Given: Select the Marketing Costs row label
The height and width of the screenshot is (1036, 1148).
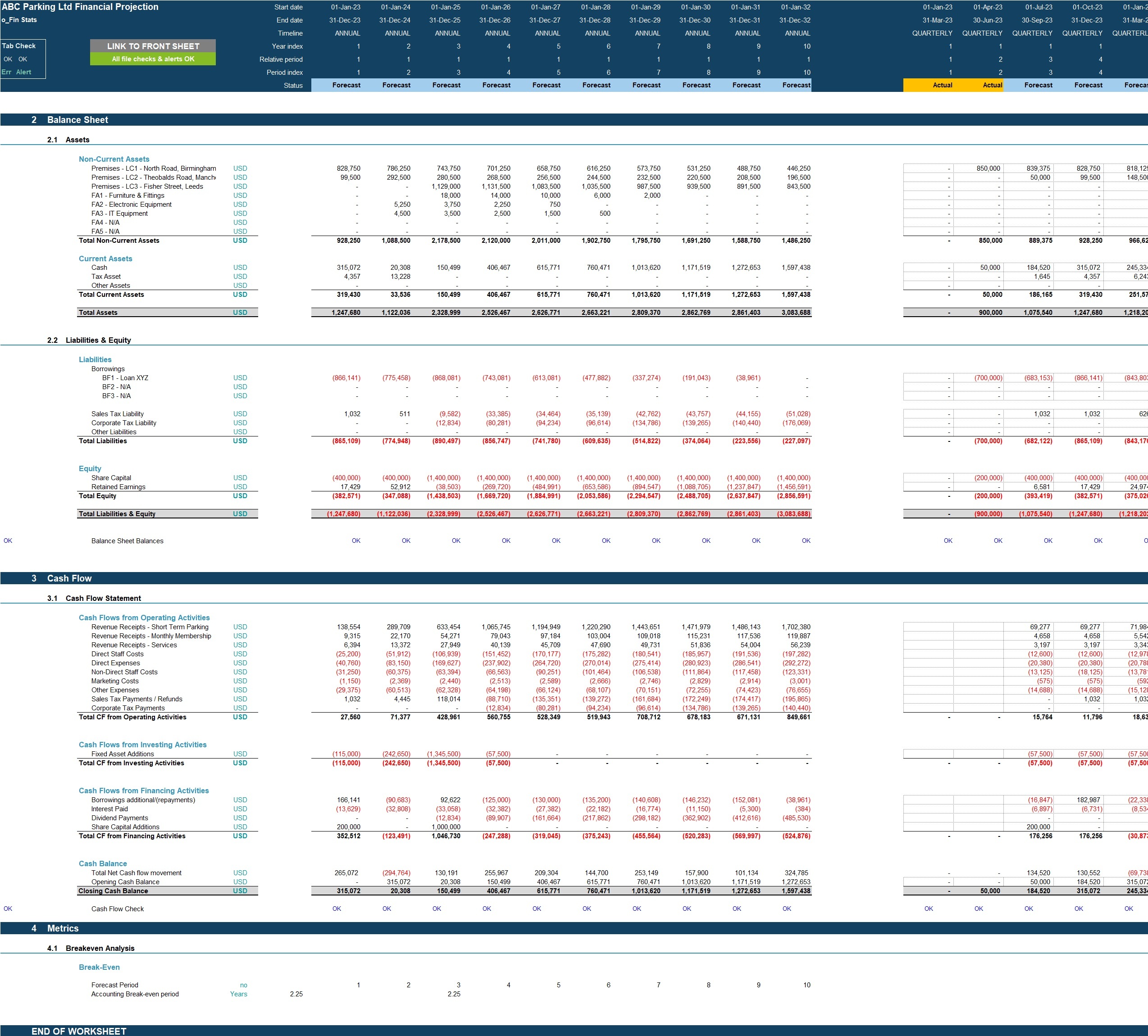Looking at the screenshot, I should (x=114, y=682).
